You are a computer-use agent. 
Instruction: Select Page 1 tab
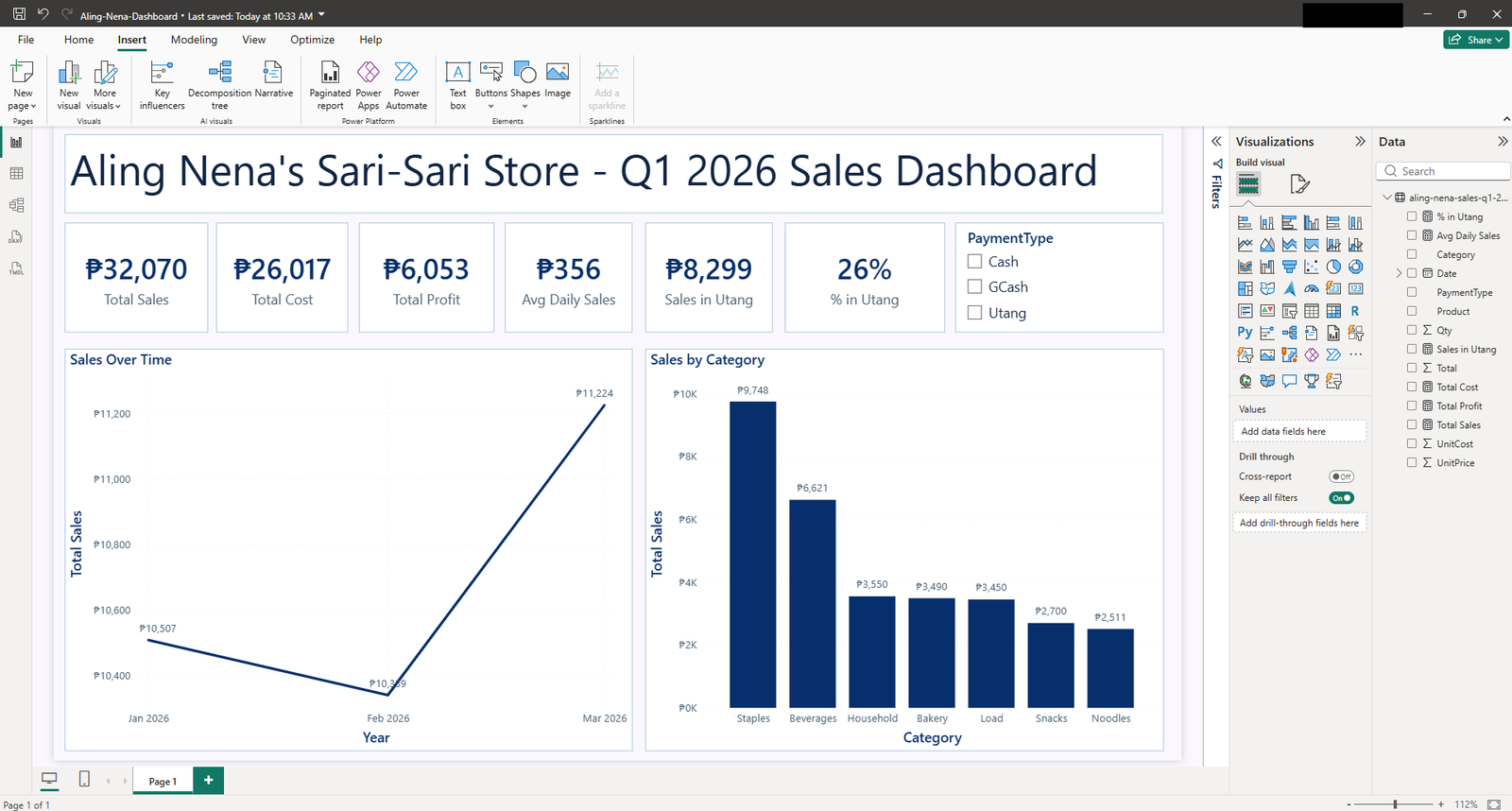tap(163, 781)
